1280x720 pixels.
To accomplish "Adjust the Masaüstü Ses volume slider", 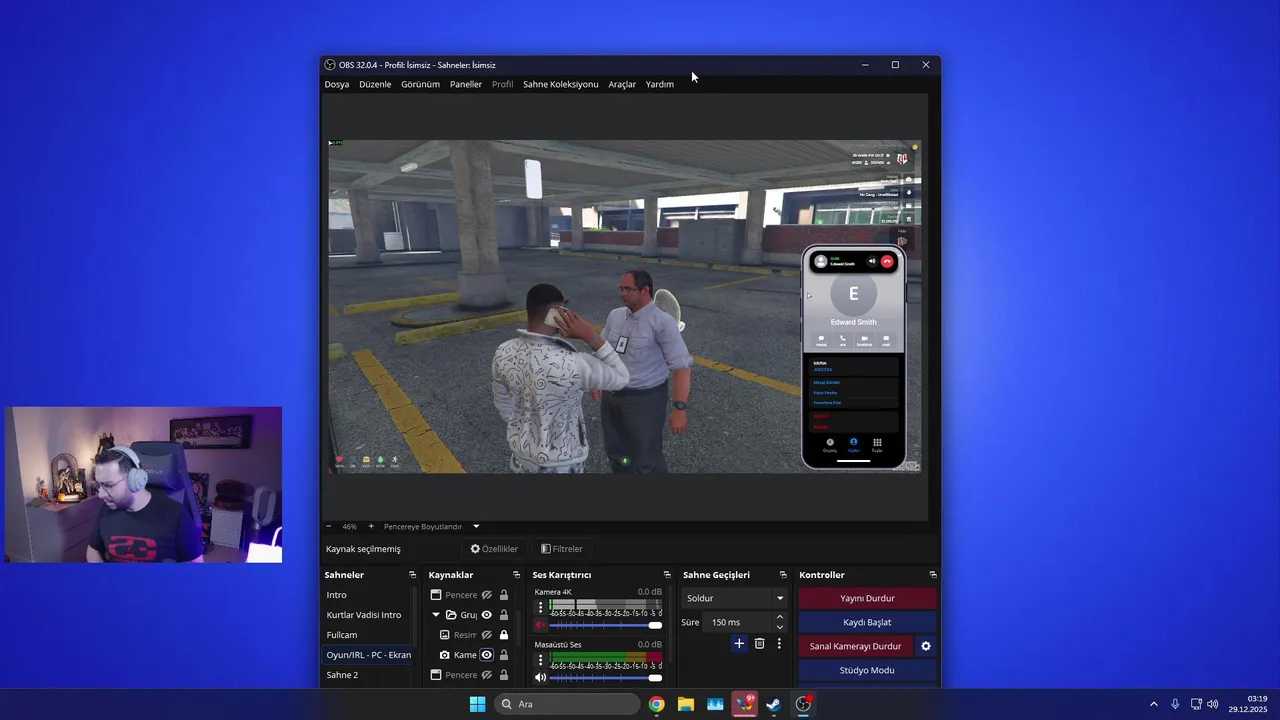I will coord(606,677).
